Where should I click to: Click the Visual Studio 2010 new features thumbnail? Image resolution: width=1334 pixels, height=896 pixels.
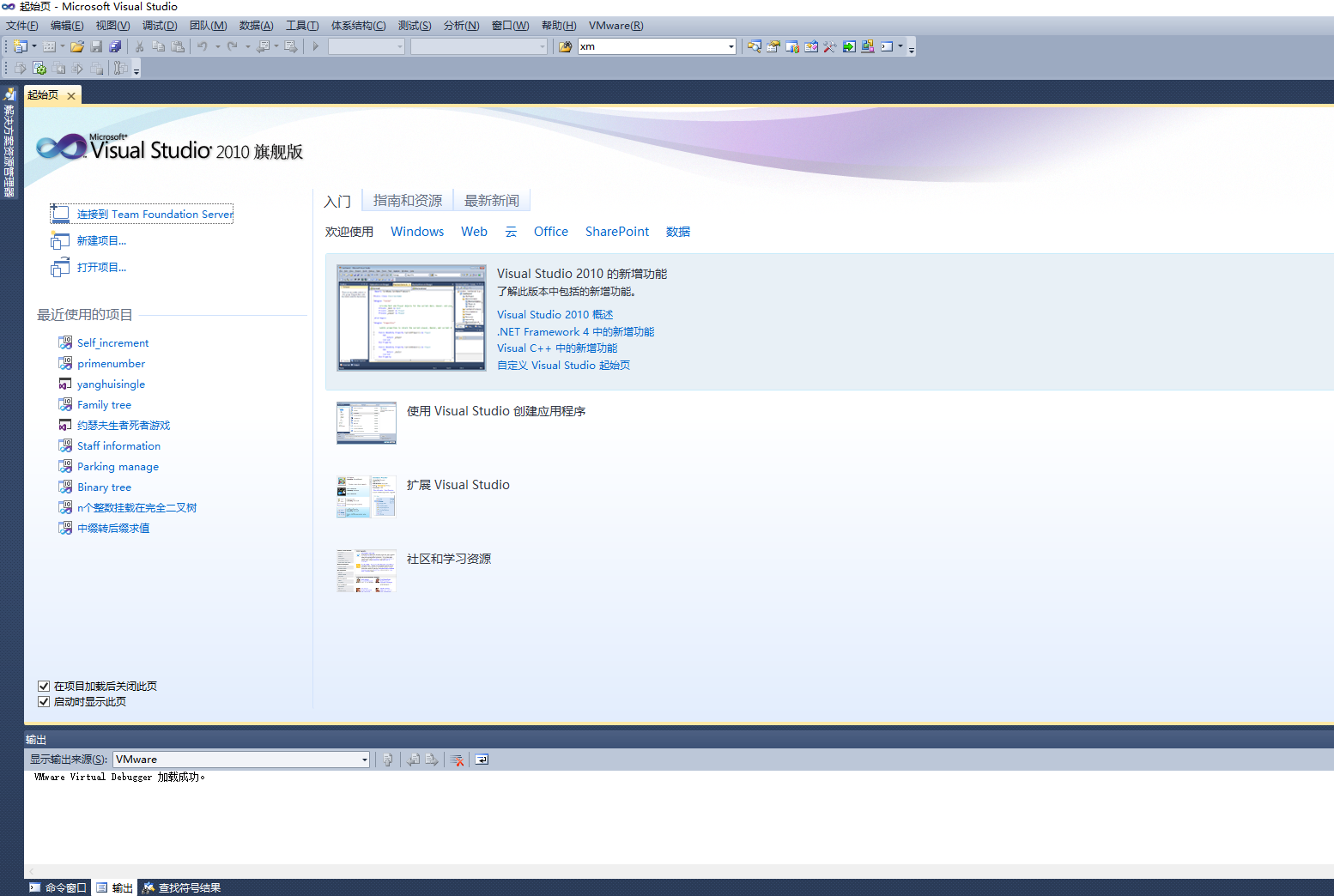click(411, 318)
